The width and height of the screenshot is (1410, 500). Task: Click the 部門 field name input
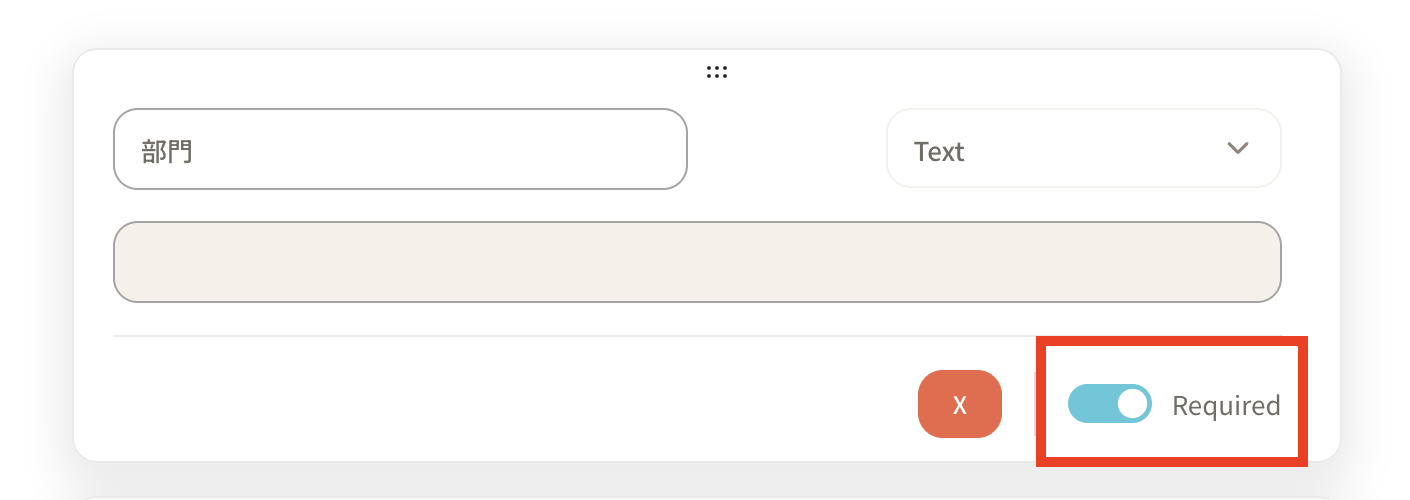tap(400, 149)
